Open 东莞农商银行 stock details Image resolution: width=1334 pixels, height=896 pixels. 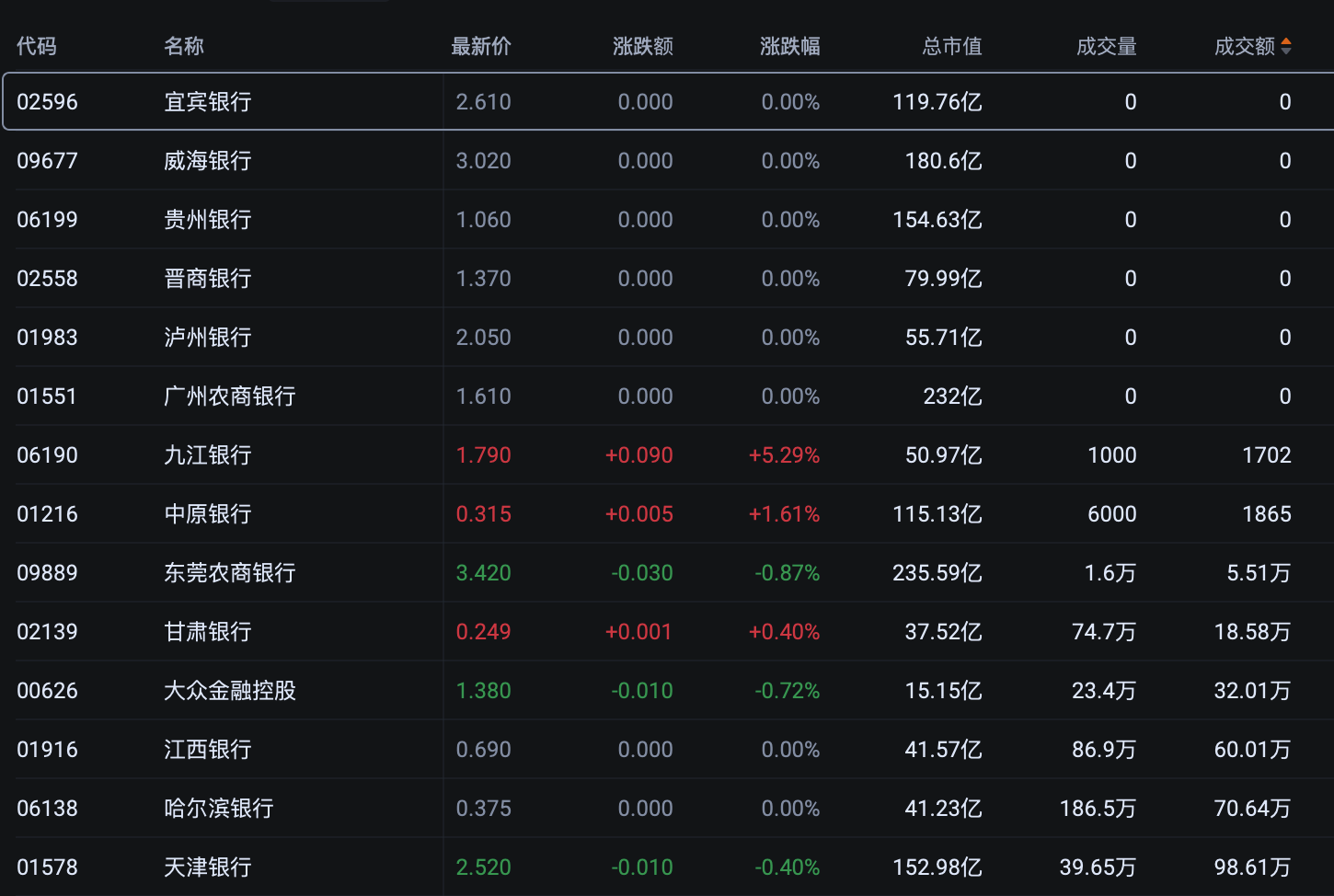coord(230,573)
